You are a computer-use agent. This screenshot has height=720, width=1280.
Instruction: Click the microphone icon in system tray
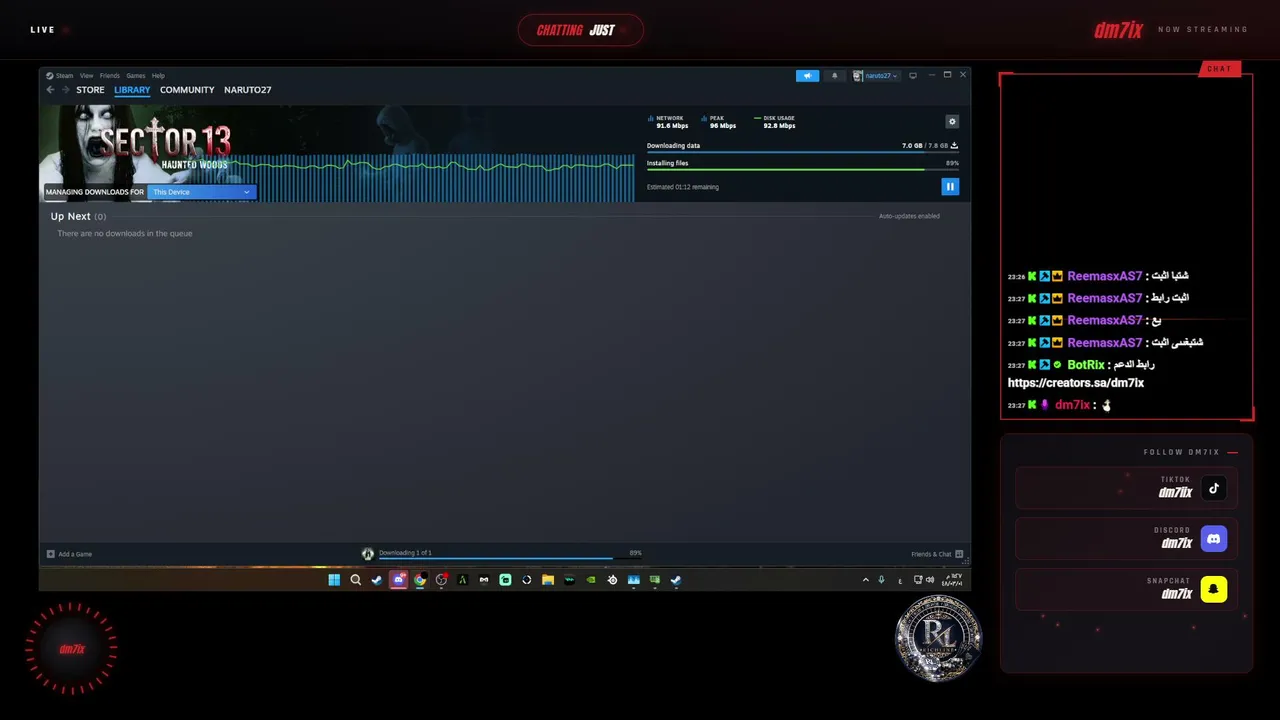click(x=881, y=580)
